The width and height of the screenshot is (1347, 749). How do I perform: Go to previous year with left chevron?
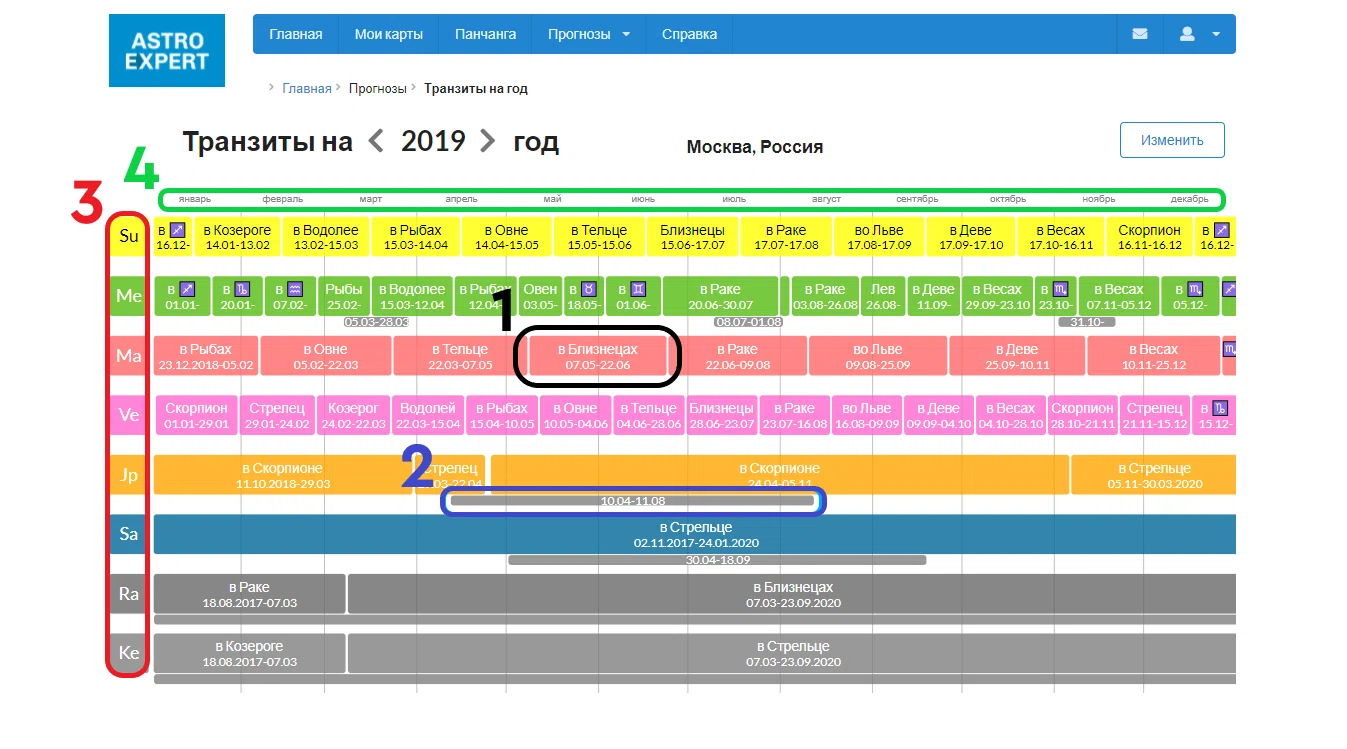376,142
